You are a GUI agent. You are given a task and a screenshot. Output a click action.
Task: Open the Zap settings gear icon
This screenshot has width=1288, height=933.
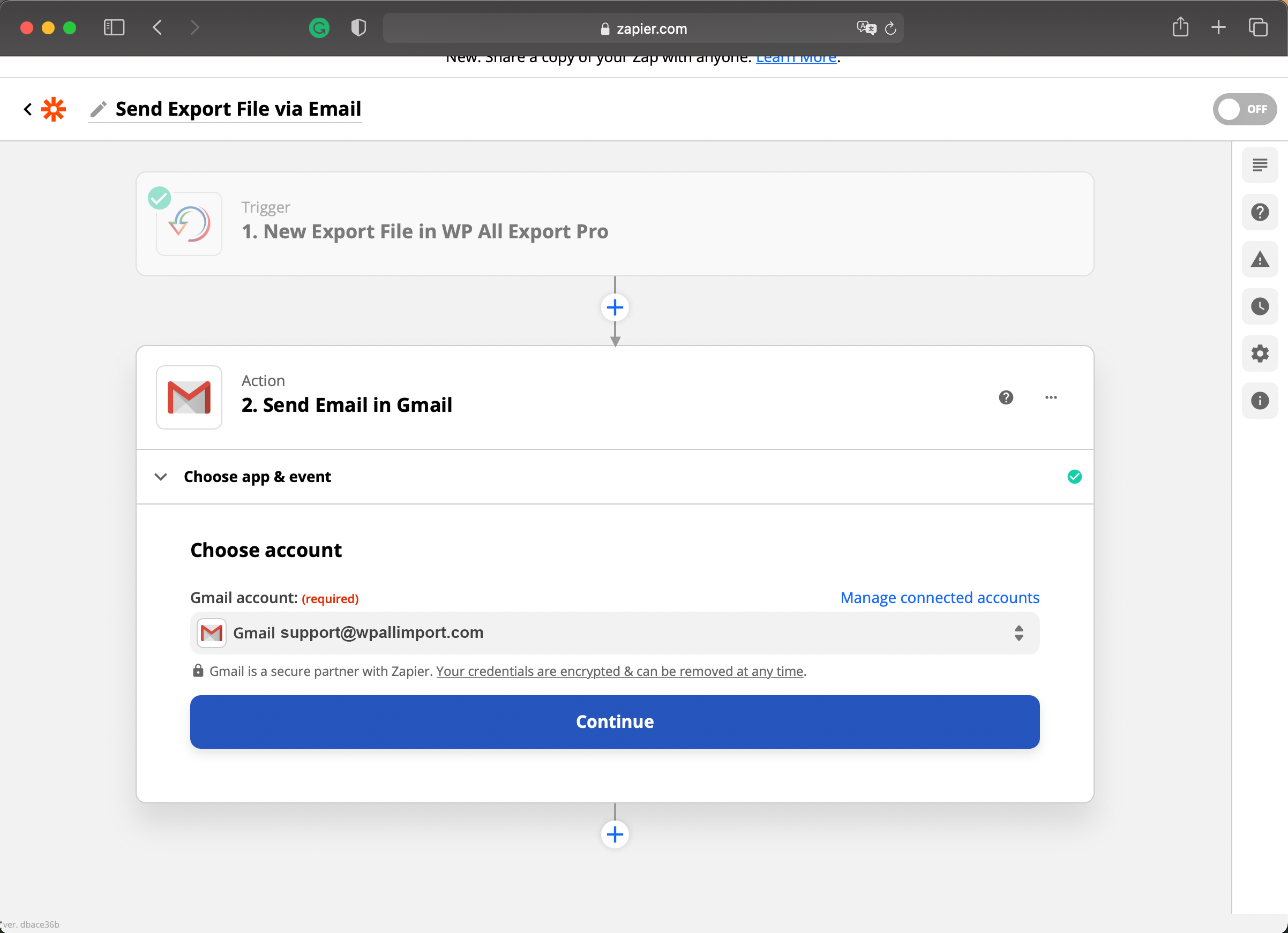click(x=1259, y=354)
